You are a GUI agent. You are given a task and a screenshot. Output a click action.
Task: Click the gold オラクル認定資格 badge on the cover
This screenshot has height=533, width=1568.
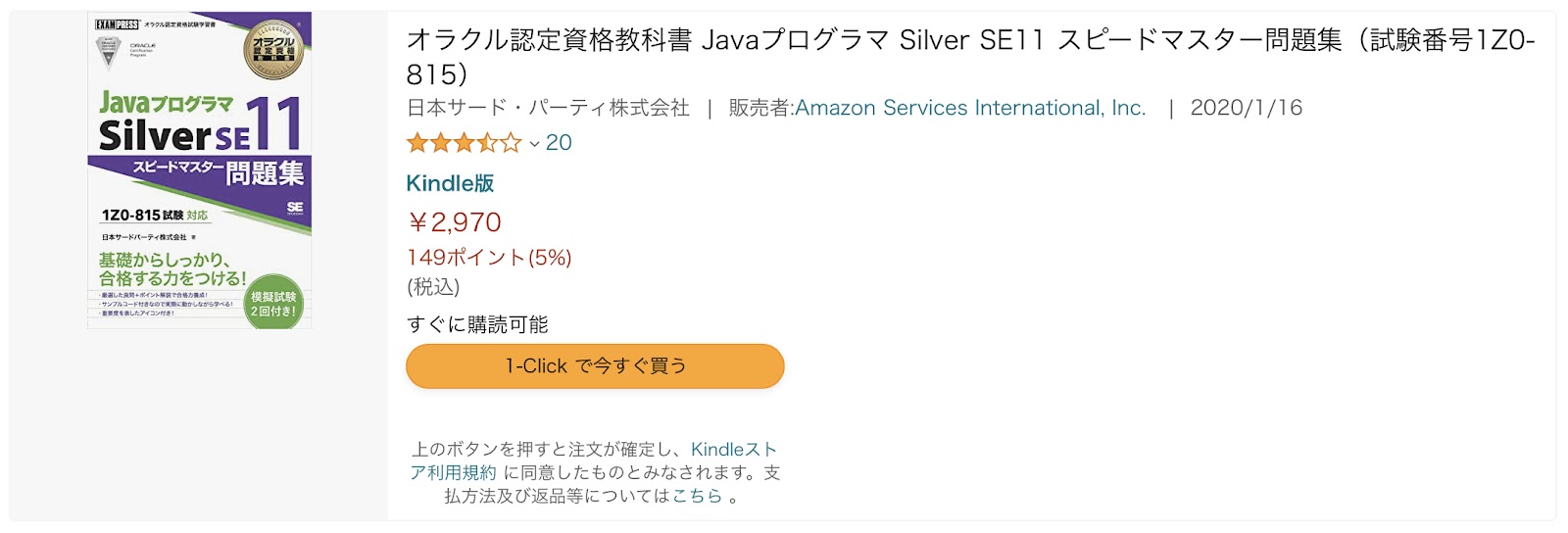point(273,48)
